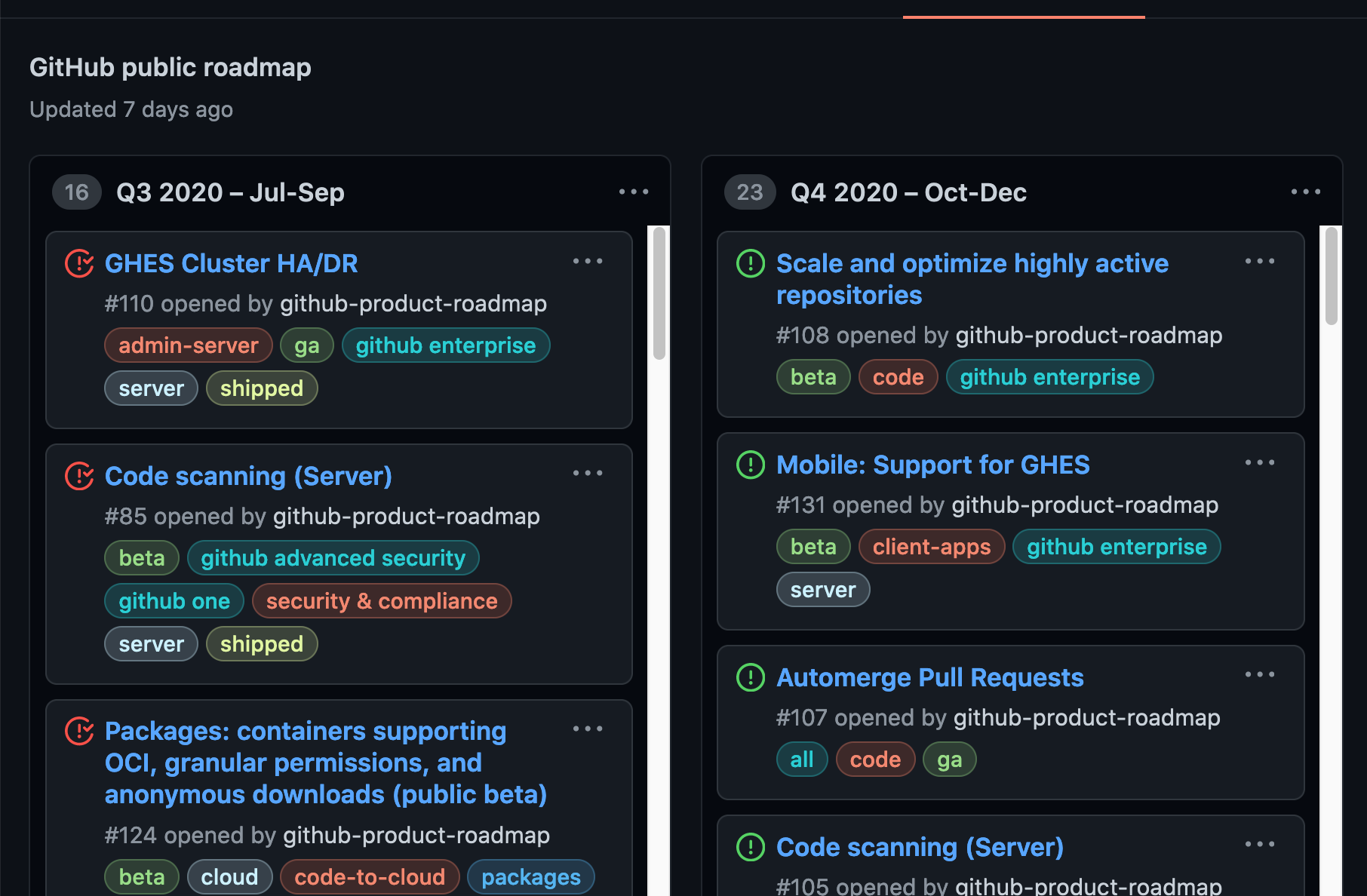1367x896 pixels.
Task: Click the code-to-cloud label
Action: (x=370, y=877)
